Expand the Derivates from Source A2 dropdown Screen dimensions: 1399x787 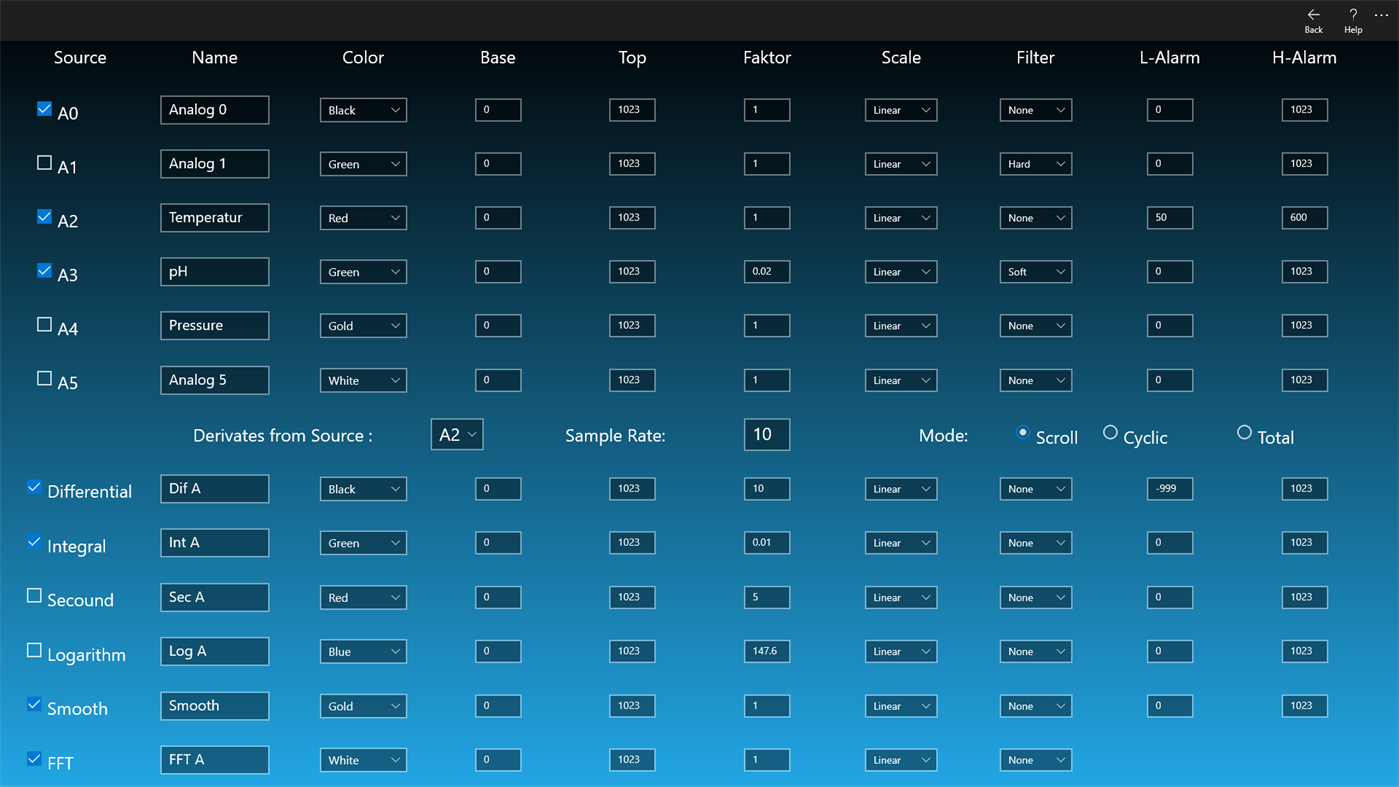click(457, 434)
